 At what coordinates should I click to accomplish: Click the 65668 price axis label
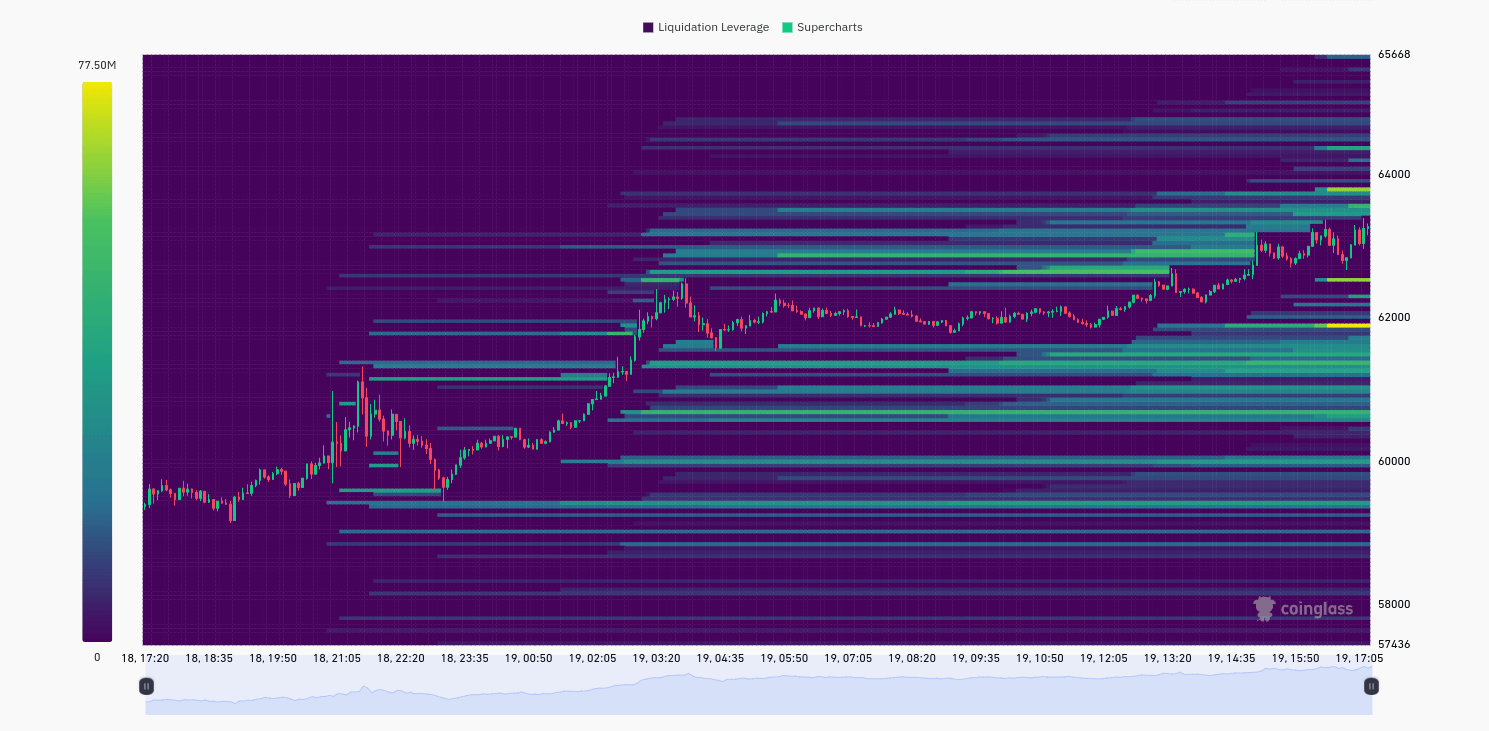pos(1394,54)
